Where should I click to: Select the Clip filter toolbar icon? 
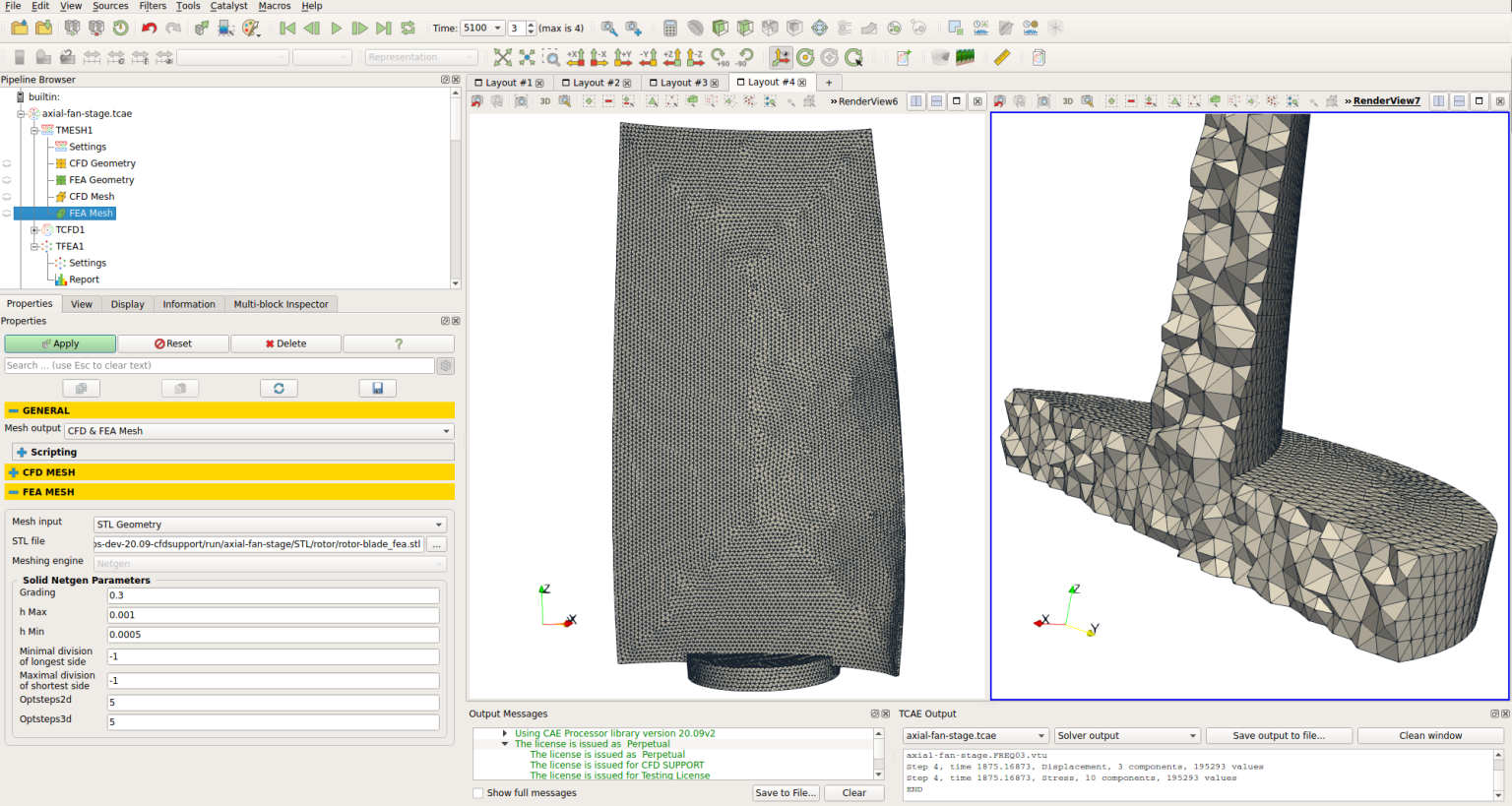tap(722, 28)
